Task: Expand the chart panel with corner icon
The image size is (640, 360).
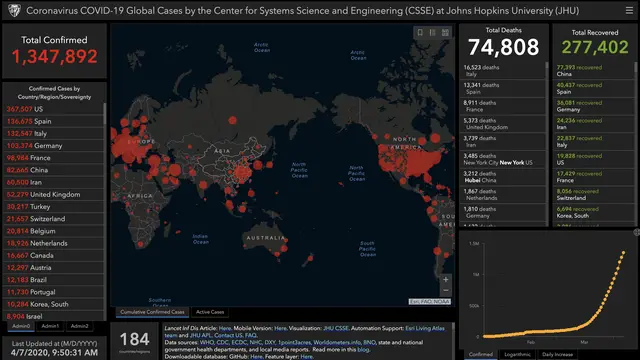Action: tap(636, 232)
